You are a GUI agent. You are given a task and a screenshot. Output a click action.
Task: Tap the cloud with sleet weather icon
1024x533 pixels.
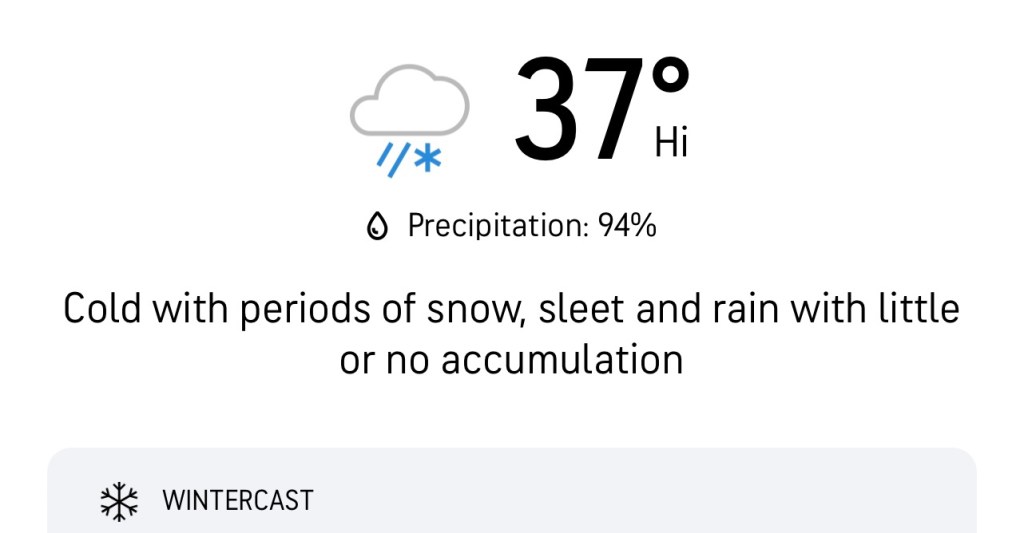click(x=409, y=120)
